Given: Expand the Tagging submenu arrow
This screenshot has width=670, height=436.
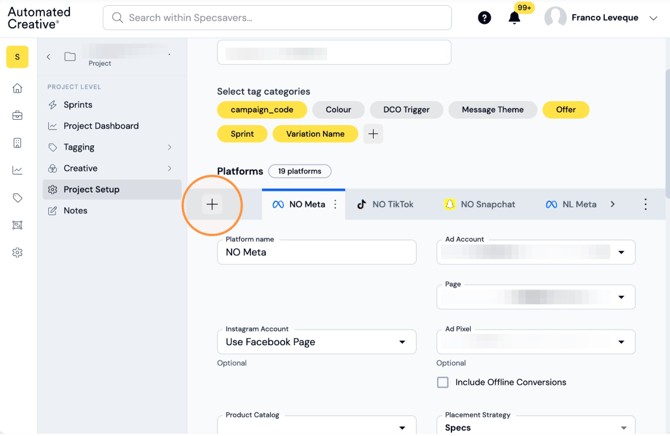Looking at the screenshot, I should coord(170,147).
